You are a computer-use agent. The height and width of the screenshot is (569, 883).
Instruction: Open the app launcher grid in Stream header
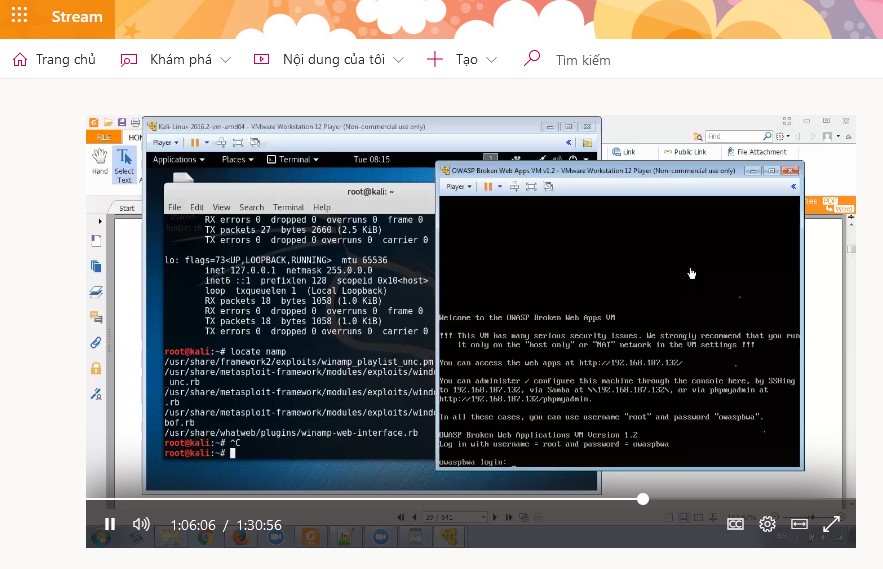pyautogui.click(x=19, y=15)
